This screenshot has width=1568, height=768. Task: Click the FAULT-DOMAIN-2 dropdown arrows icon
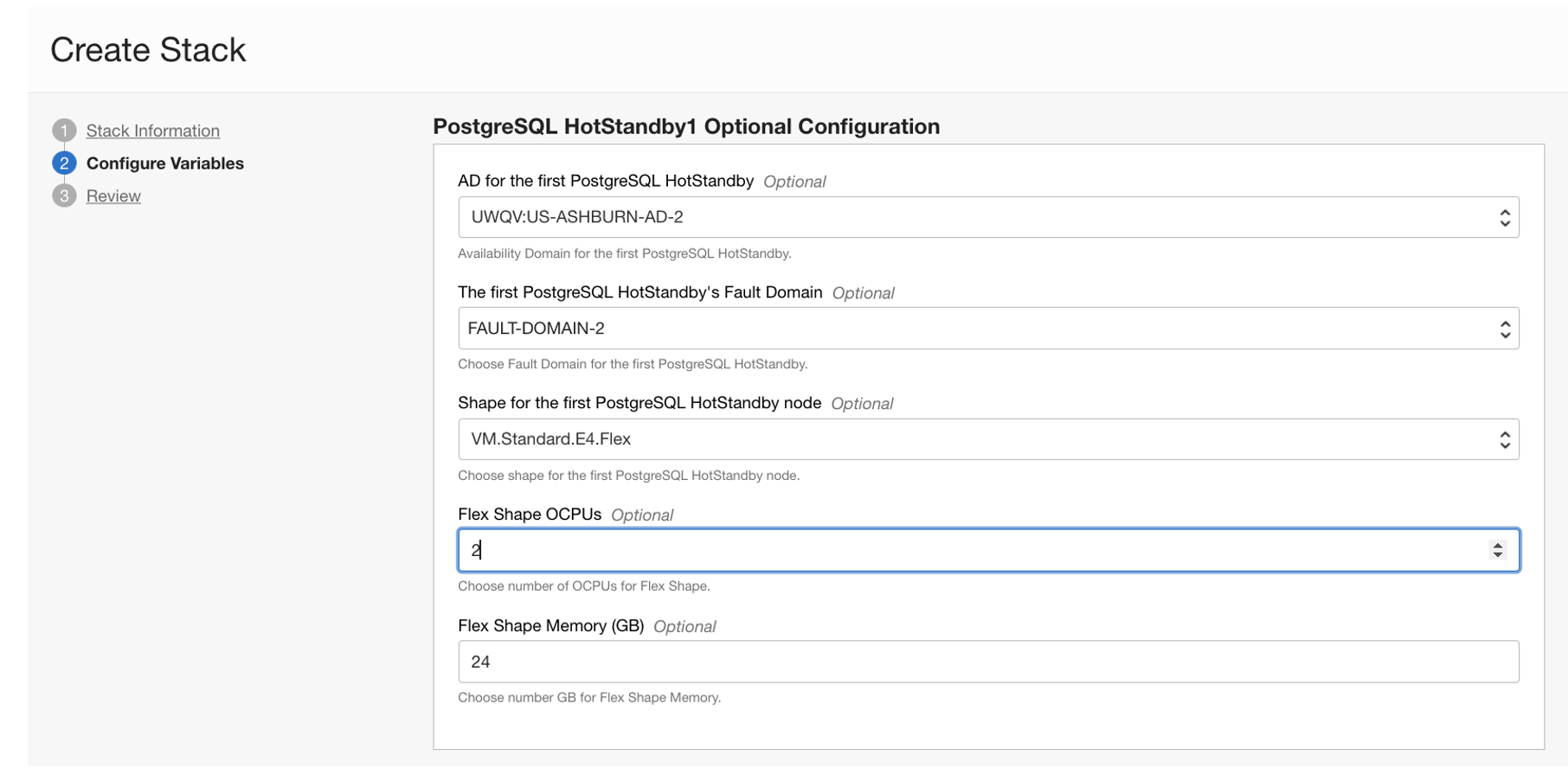(x=1505, y=330)
